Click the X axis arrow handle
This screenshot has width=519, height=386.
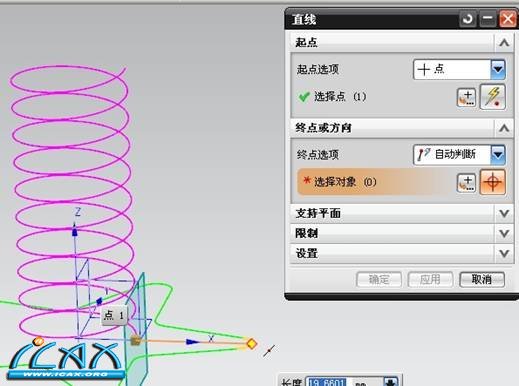point(193,342)
